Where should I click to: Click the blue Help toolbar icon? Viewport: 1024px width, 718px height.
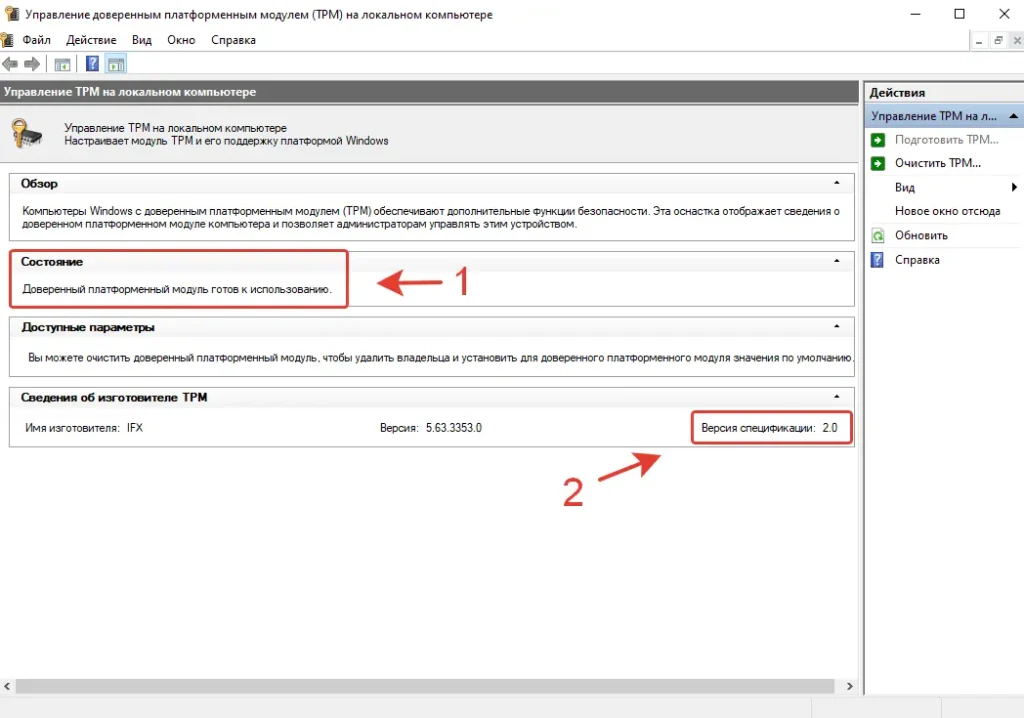tap(92, 64)
